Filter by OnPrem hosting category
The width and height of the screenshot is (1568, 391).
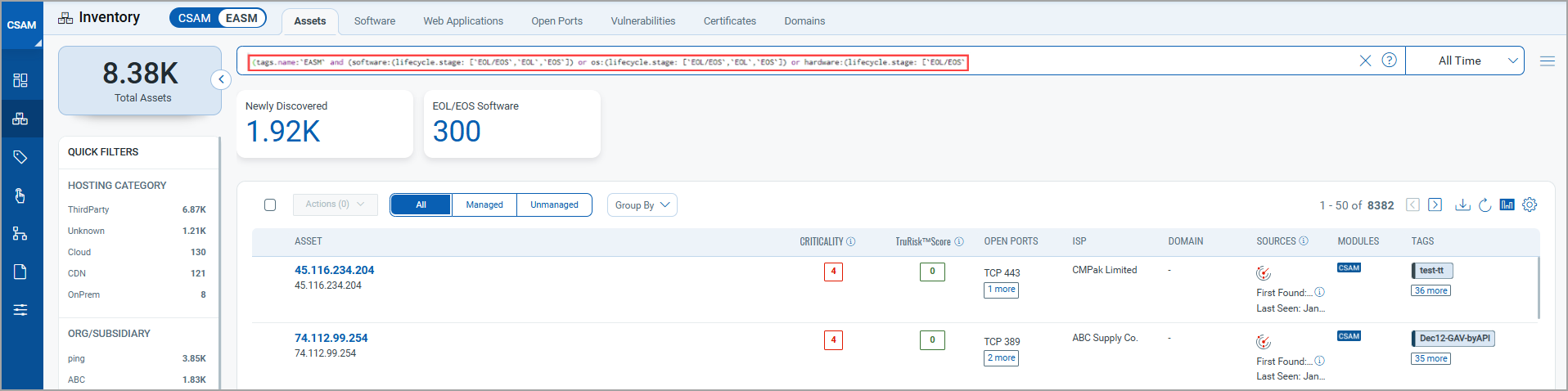click(137, 294)
